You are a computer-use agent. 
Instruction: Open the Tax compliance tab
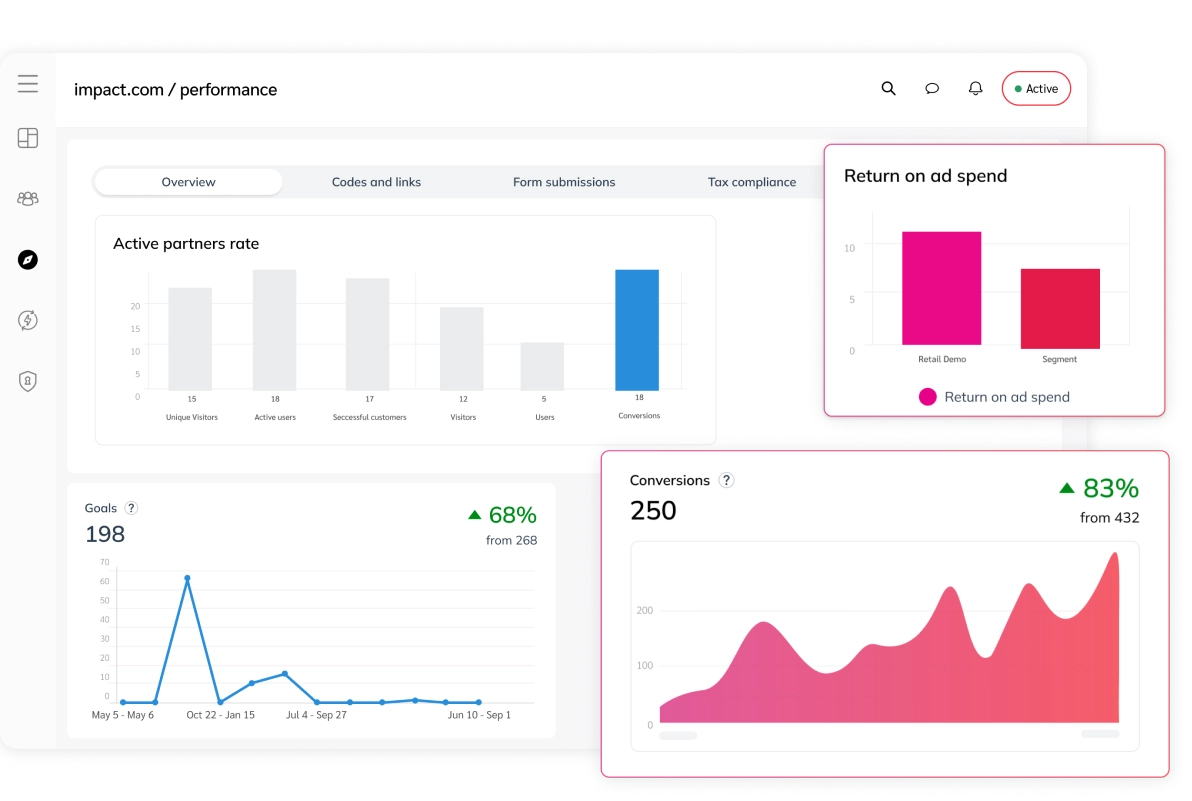click(752, 182)
